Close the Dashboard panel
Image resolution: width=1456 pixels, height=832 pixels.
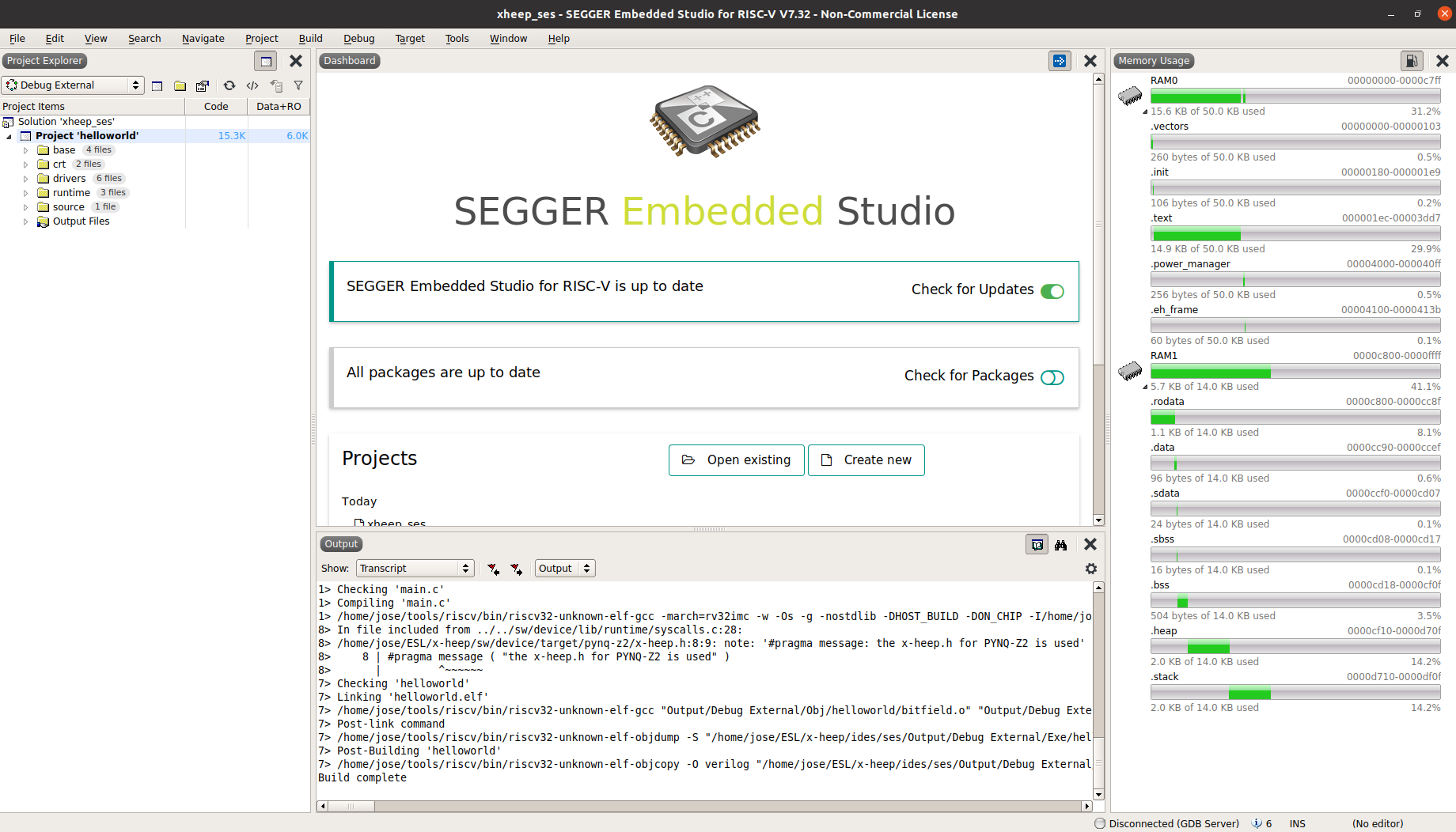point(1090,61)
